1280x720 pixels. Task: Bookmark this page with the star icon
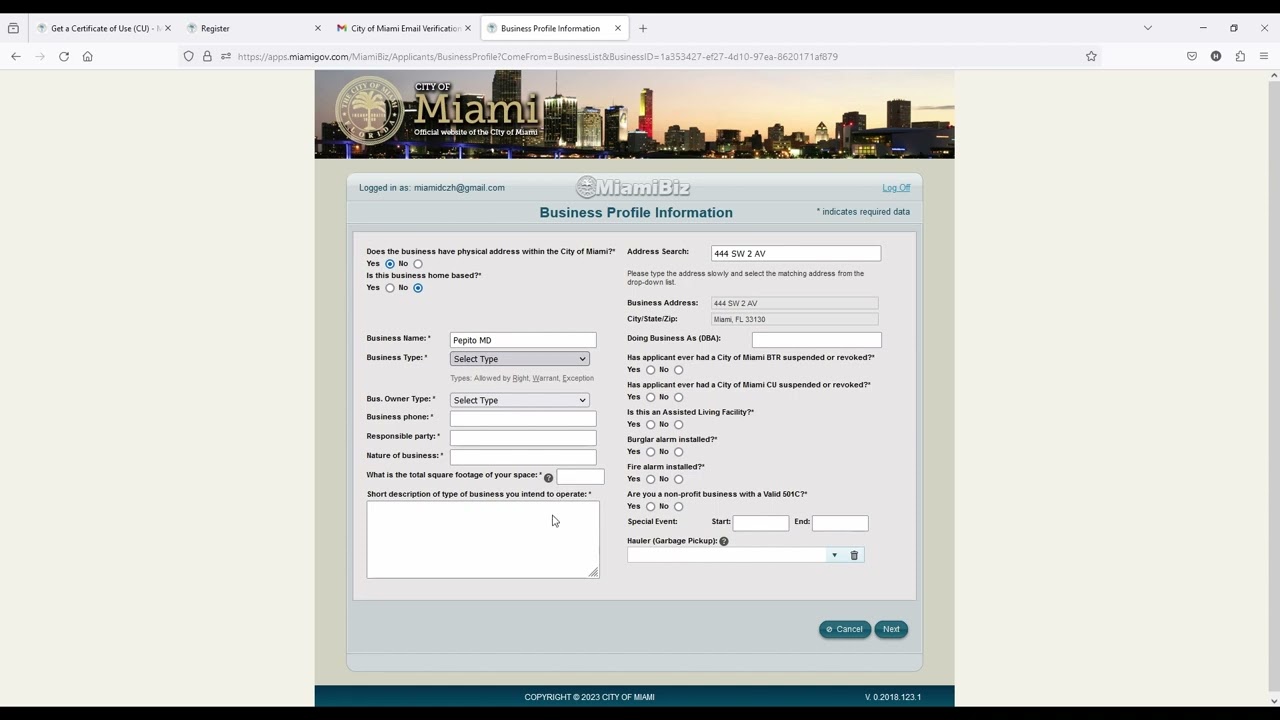(1091, 56)
